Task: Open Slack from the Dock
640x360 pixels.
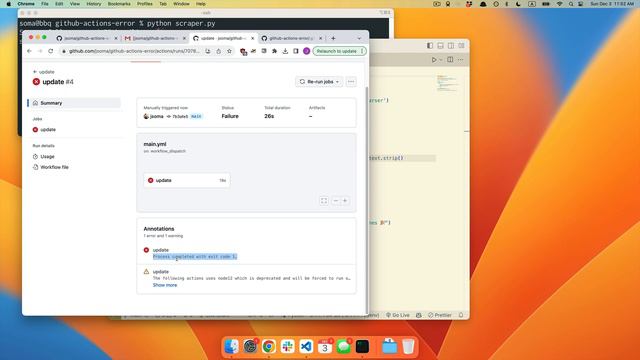Action: point(287,347)
